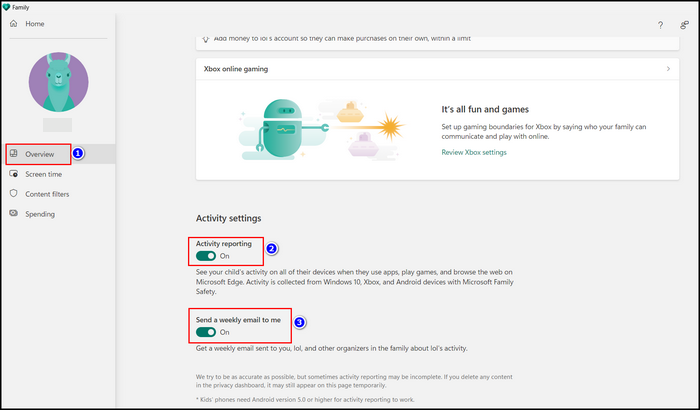Image resolution: width=700 pixels, height=410 pixels.
Task: Go to Screen time
Action: click(43, 174)
